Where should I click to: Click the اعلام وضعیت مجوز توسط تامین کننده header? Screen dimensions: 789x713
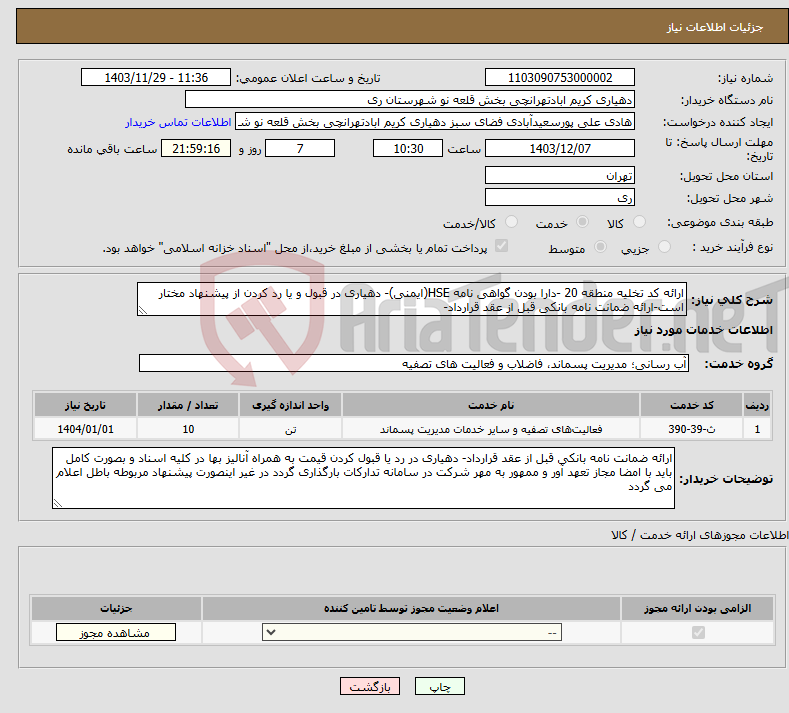tap(412, 608)
